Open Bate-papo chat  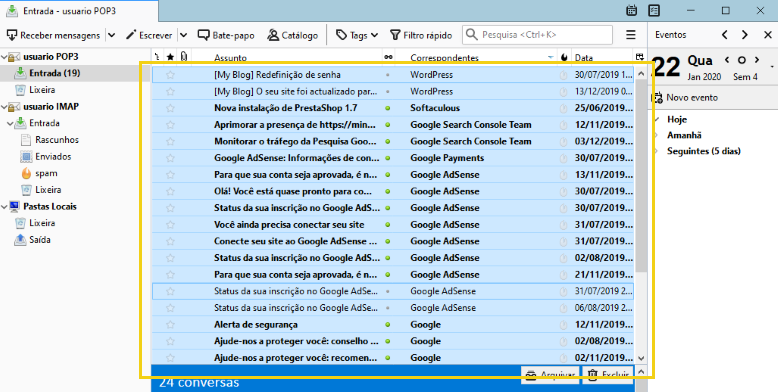coord(226,35)
